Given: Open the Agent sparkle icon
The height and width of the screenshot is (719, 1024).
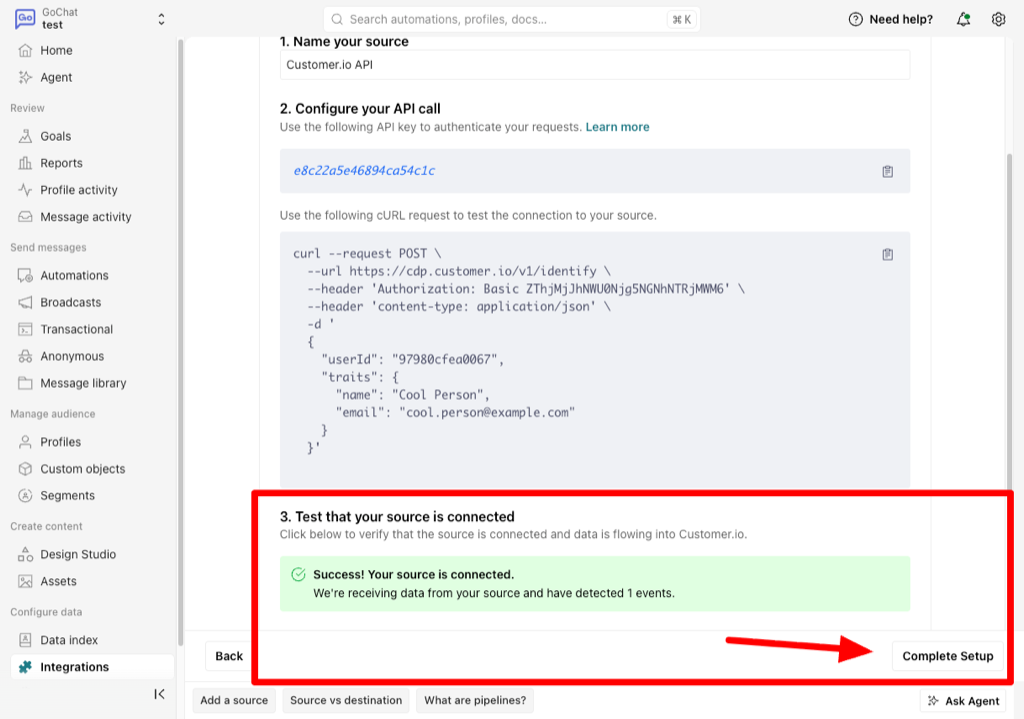Looking at the screenshot, I should point(25,77).
